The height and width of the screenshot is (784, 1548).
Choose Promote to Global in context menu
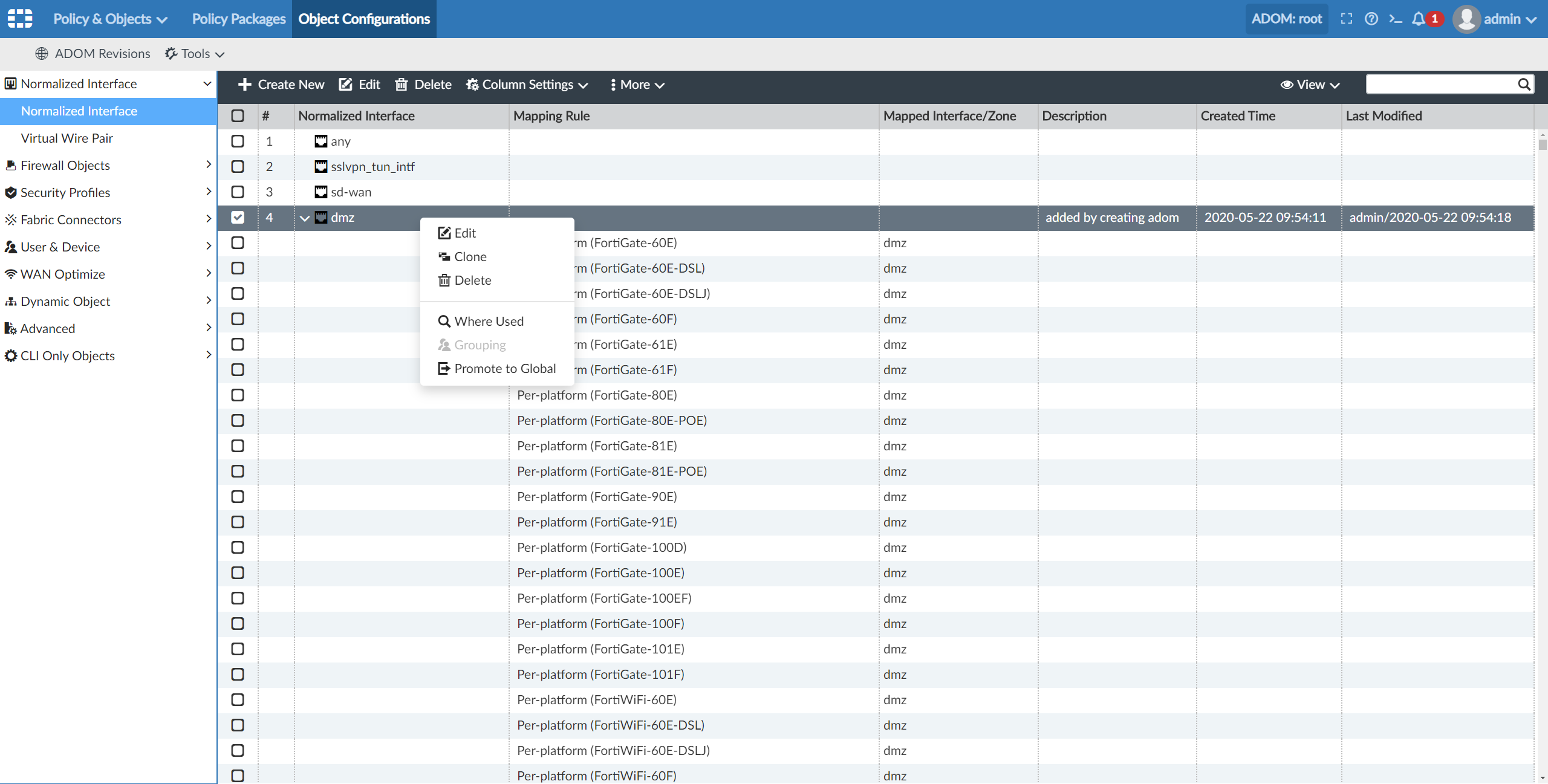(x=497, y=368)
